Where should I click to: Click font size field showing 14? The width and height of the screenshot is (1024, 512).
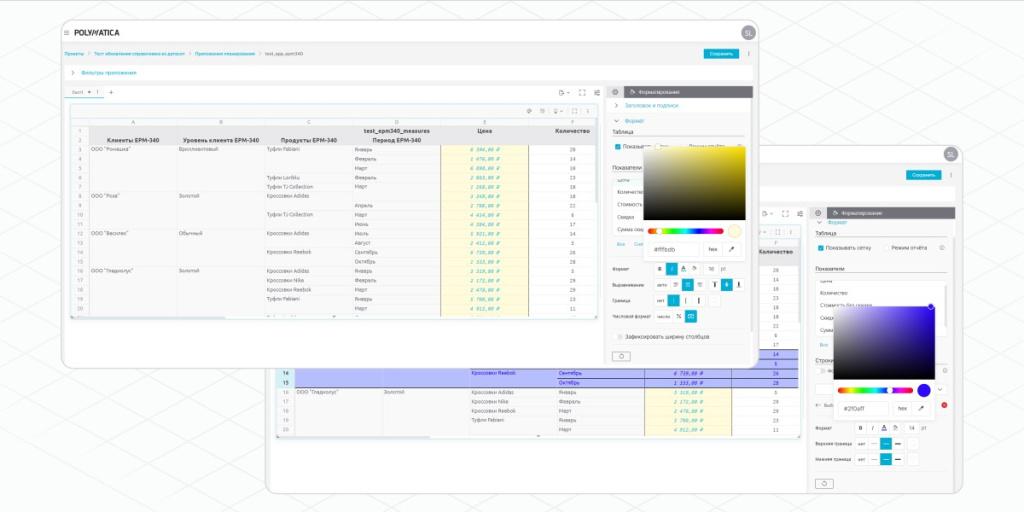[x=911, y=428]
